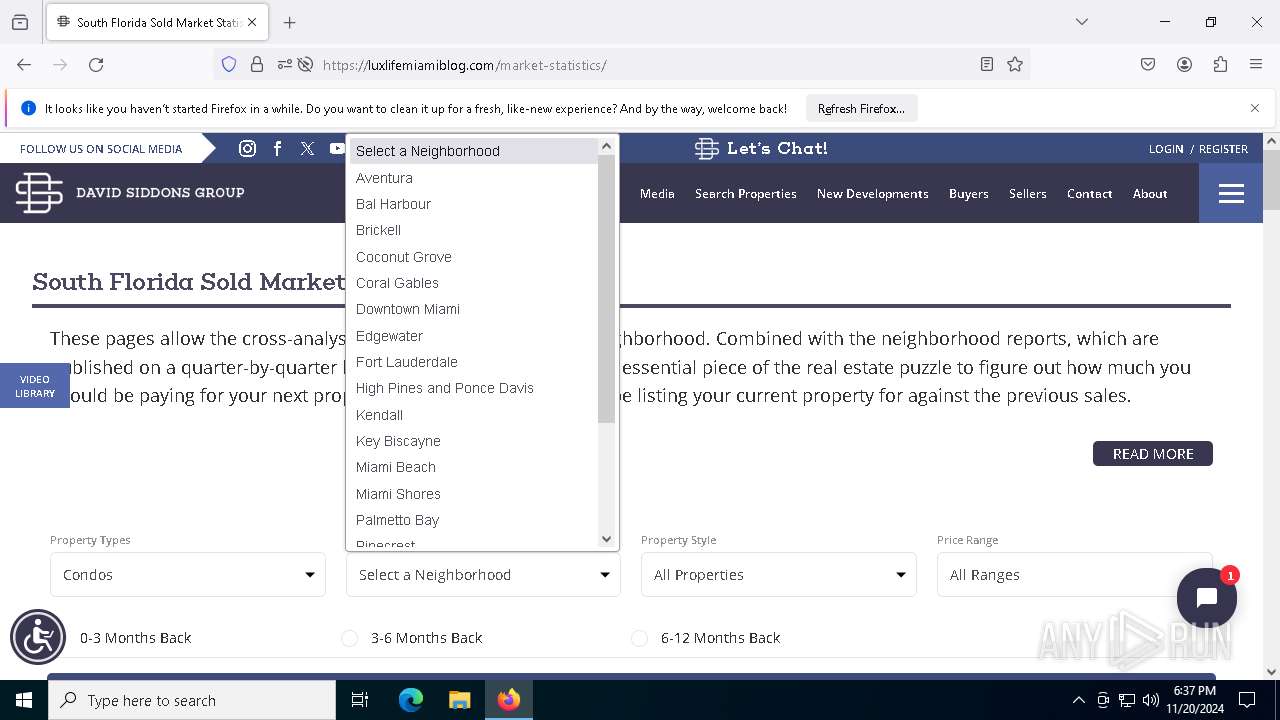Open the YouTube social icon

(336, 148)
